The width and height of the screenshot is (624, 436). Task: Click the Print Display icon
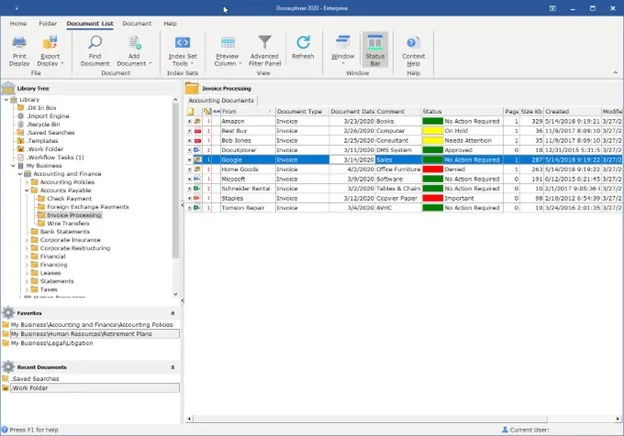click(19, 43)
